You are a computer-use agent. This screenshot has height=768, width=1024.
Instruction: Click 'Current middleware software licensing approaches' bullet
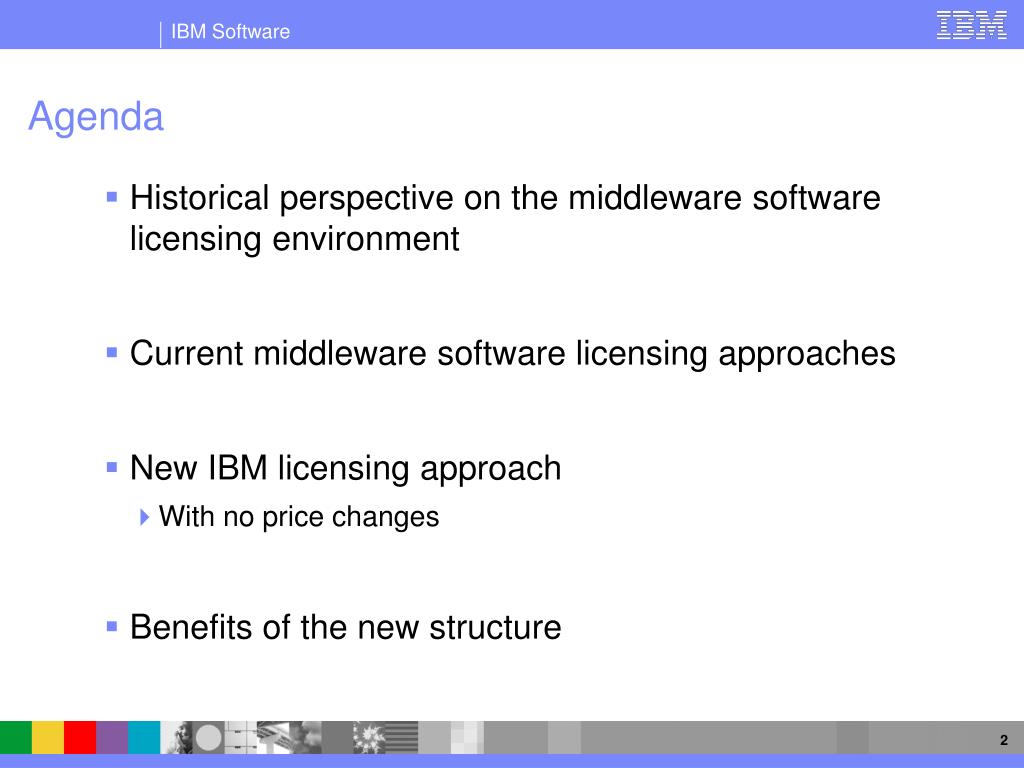tap(513, 354)
